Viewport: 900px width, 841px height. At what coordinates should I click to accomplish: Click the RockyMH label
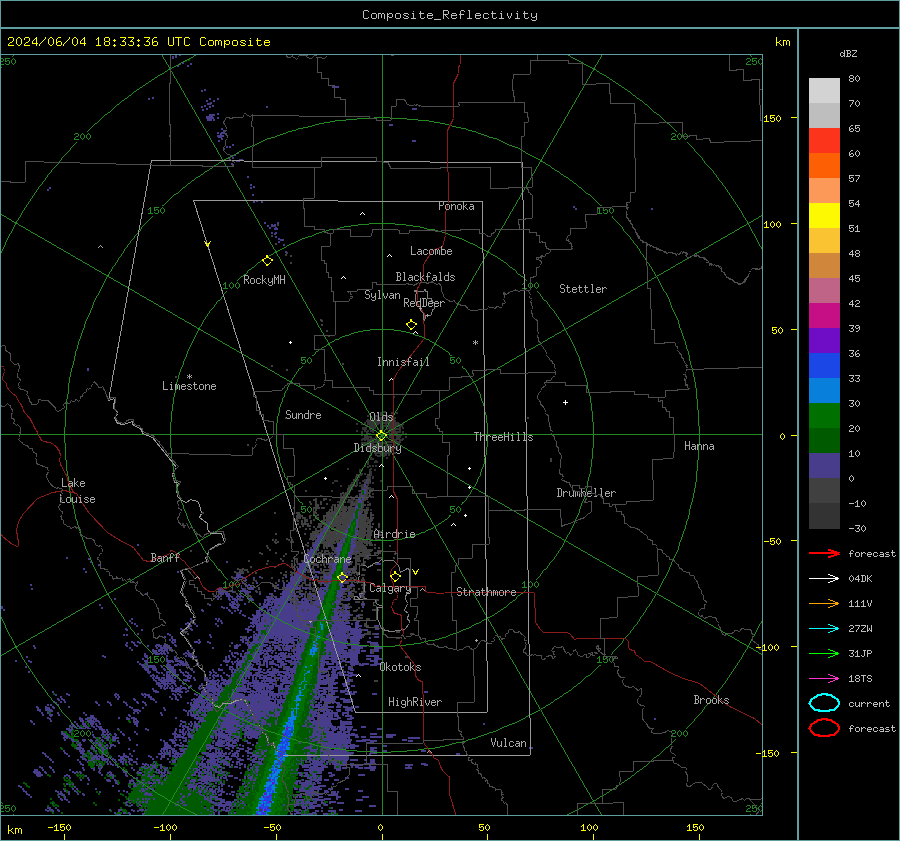click(264, 280)
